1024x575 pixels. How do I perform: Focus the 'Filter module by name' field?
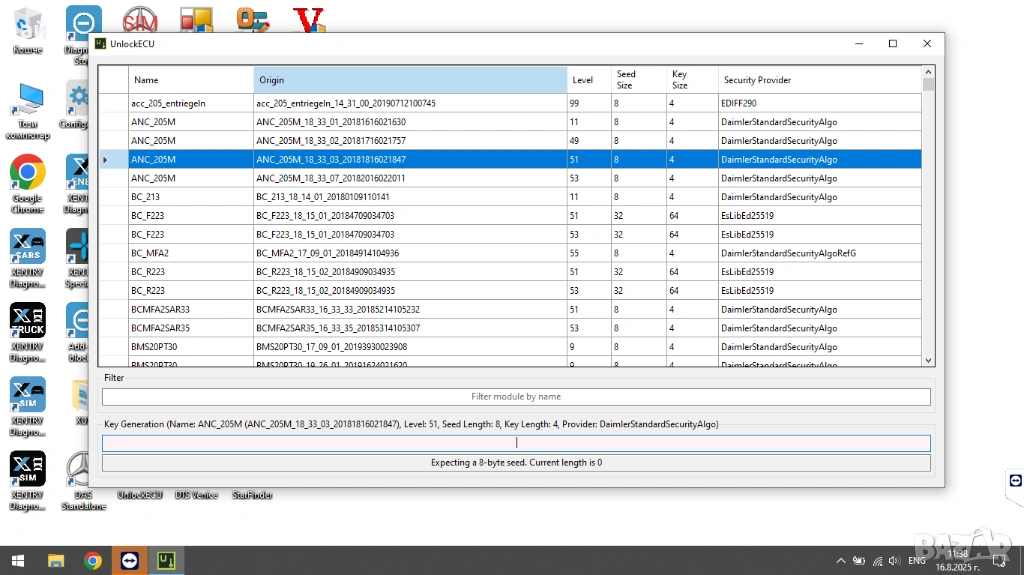click(516, 397)
